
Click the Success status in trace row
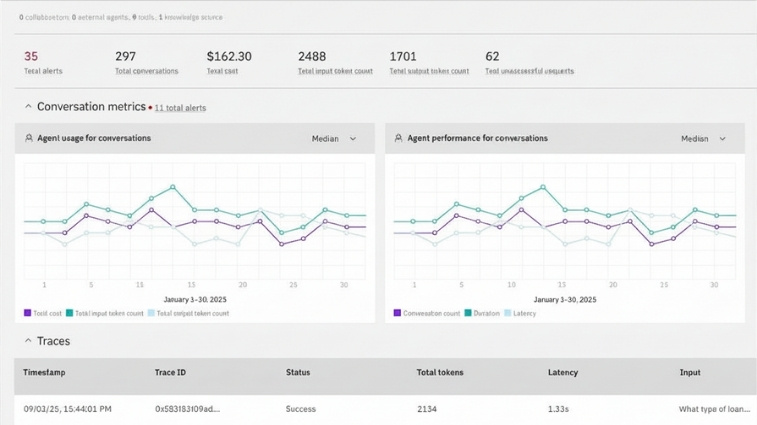[301, 409]
